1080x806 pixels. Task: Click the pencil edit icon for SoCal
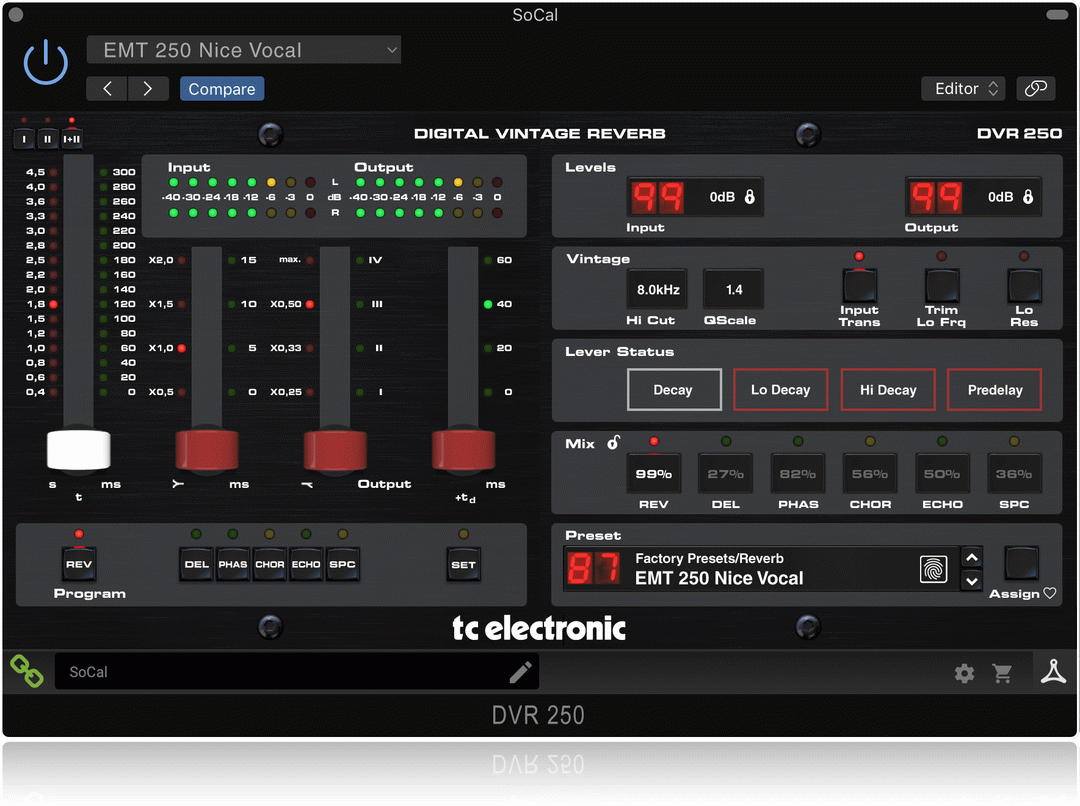click(x=520, y=672)
